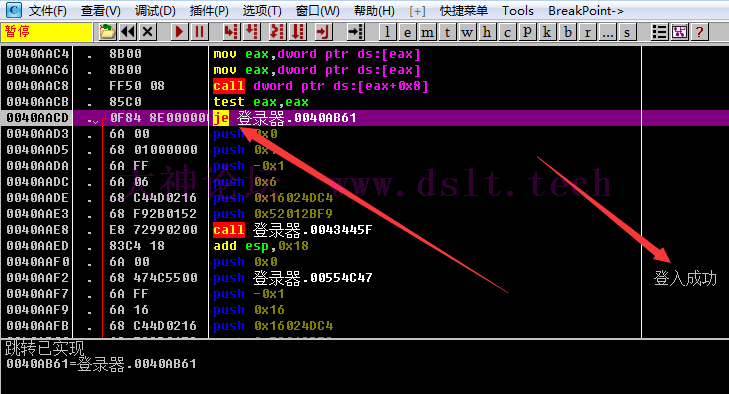Open the 窗口(W) menu
Screen dimensions: 729x394
[x=318, y=10]
